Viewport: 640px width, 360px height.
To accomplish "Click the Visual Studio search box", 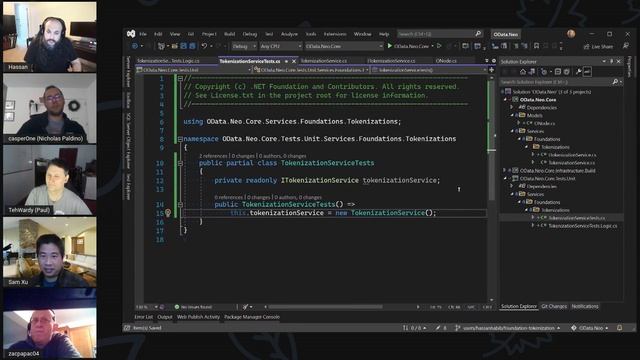I will [x=439, y=34].
